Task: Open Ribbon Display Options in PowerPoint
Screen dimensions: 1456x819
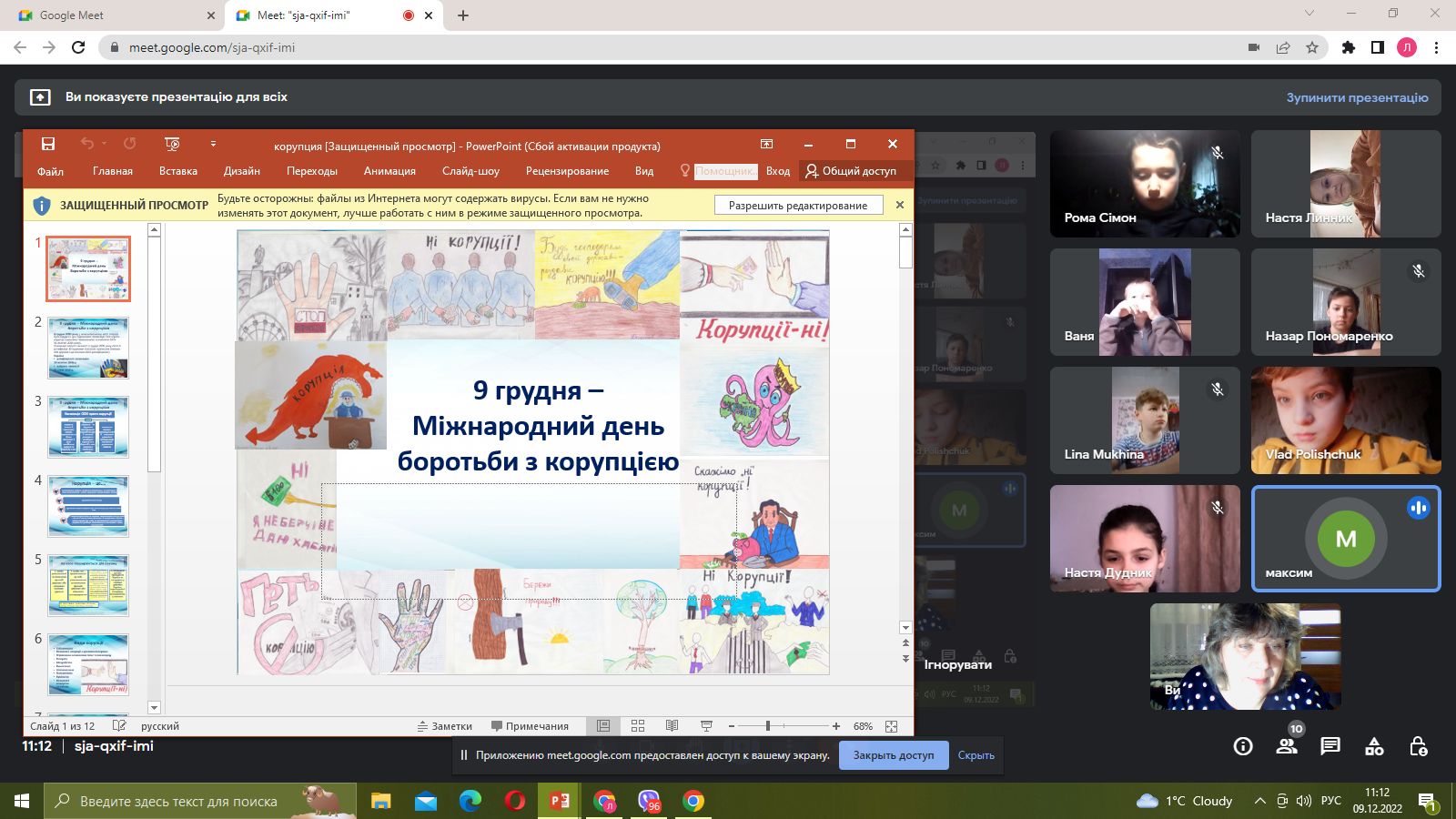Action: 767,144
